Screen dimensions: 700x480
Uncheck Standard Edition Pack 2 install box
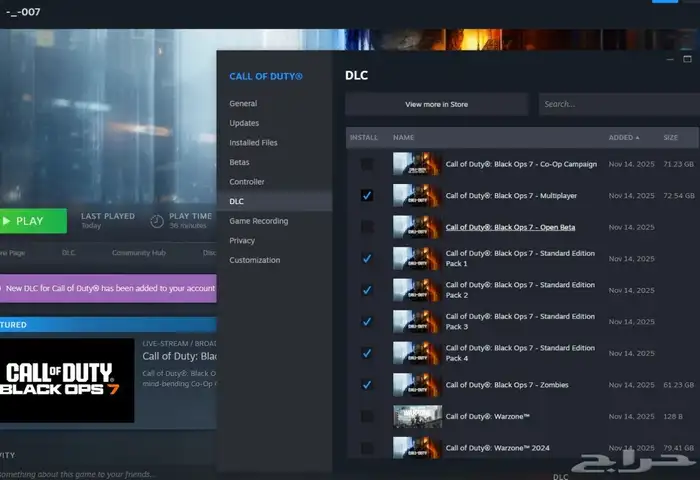tap(367, 290)
